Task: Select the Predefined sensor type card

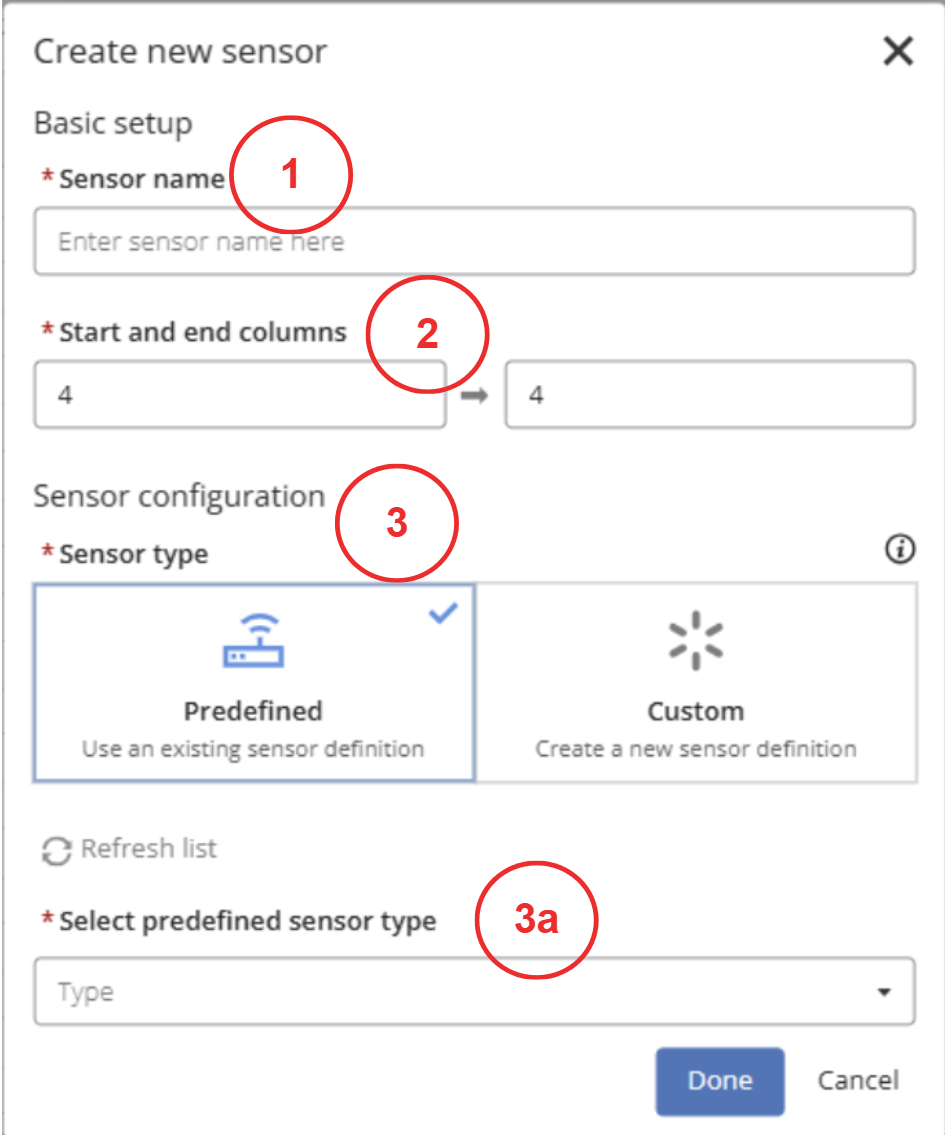Action: point(254,682)
